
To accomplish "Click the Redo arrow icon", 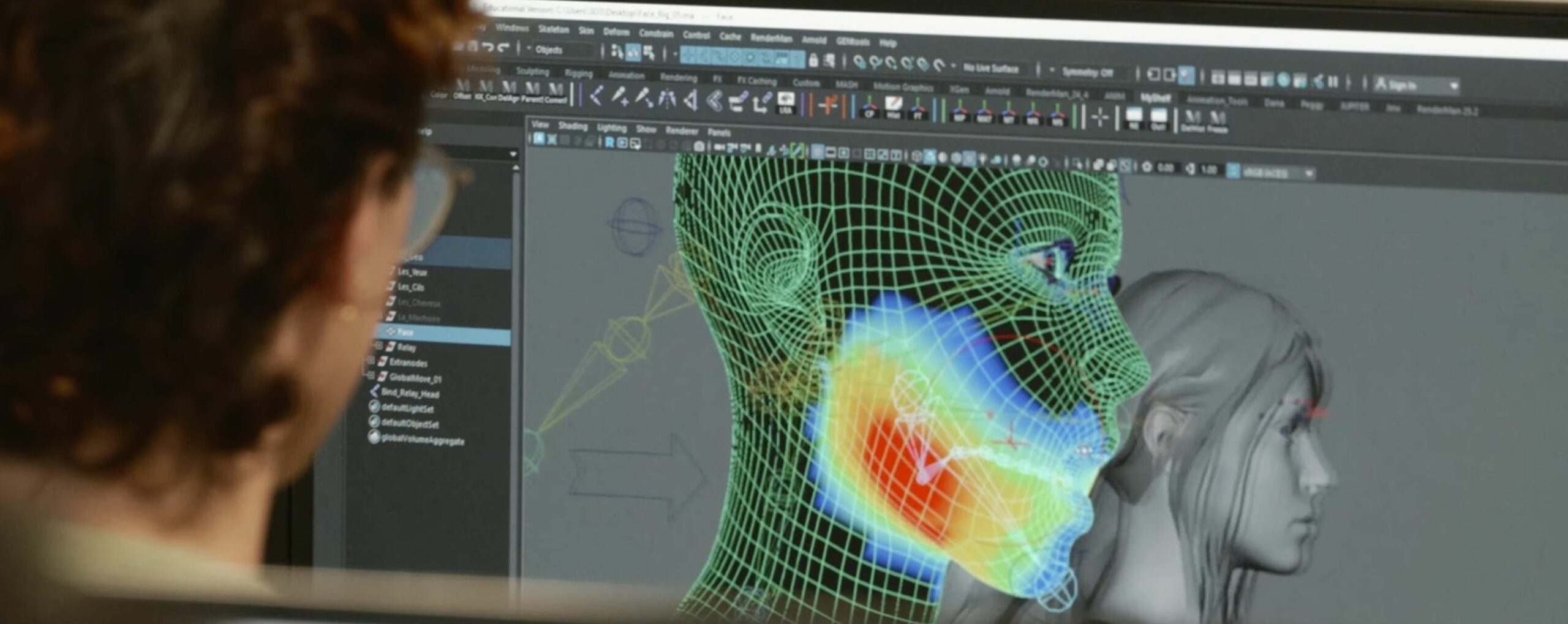I will [503, 47].
